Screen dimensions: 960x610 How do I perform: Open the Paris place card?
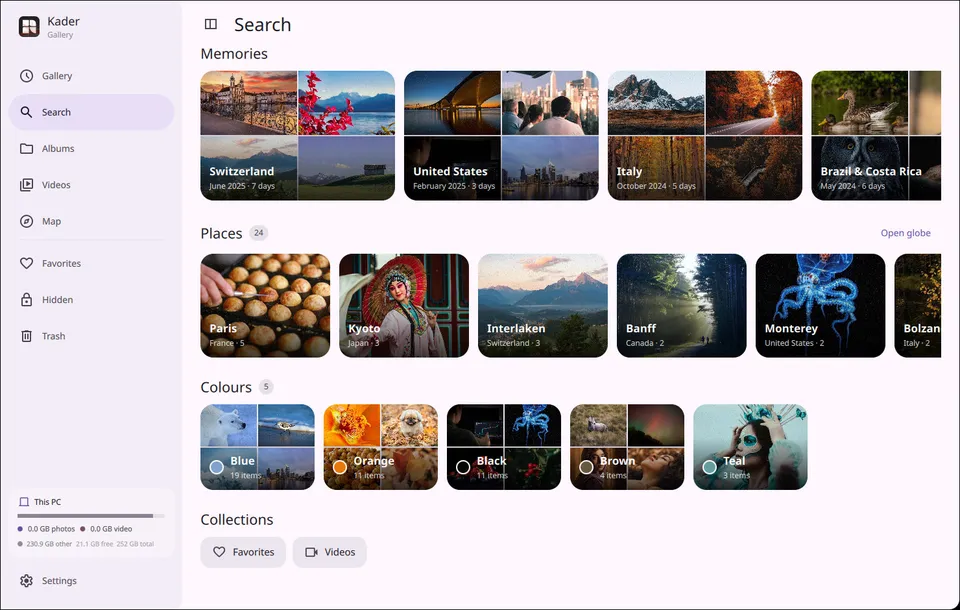point(265,306)
